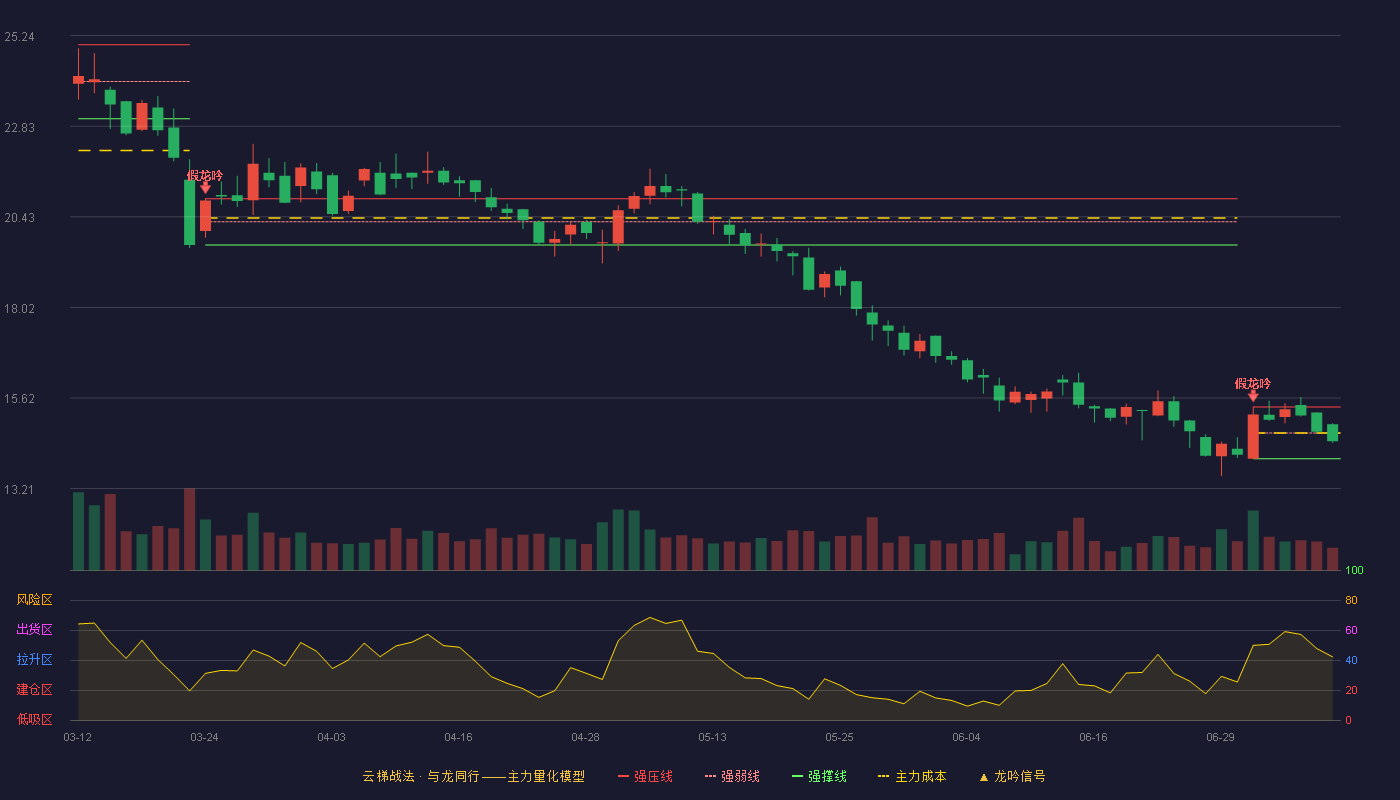Click the 云梯战法·与龙同行 主力量化模型 legend title
The image size is (1400, 800).
click(x=474, y=776)
